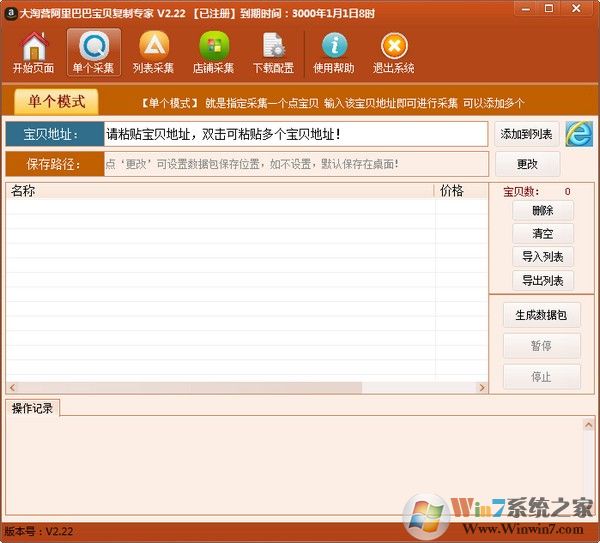Click the 暂停 pause button
The width and height of the screenshot is (600, 543).
pos(541,346)
